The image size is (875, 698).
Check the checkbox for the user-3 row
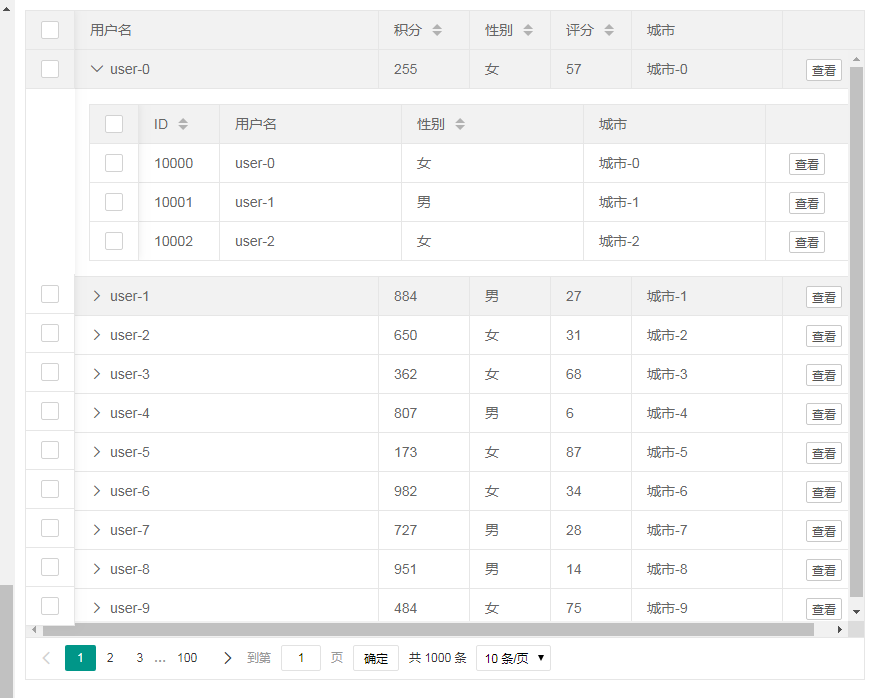49,373
